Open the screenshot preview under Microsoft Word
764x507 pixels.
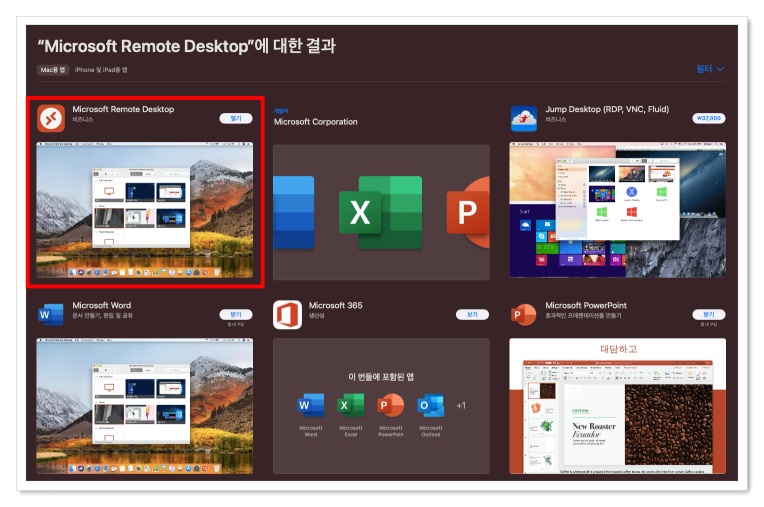click(x=145, y=406)
